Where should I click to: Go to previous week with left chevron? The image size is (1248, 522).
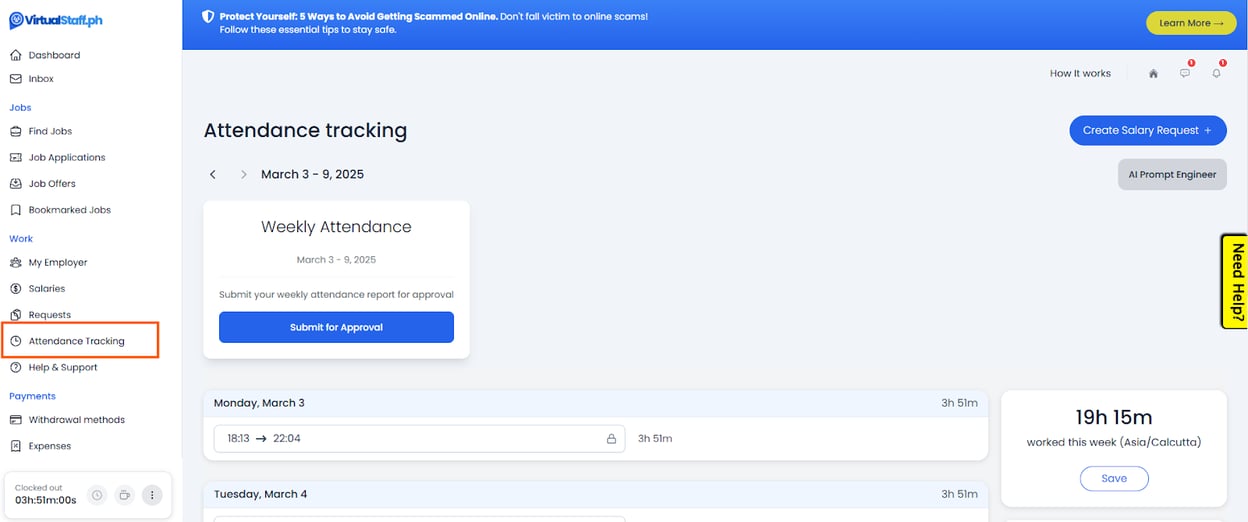coord(213,174)
